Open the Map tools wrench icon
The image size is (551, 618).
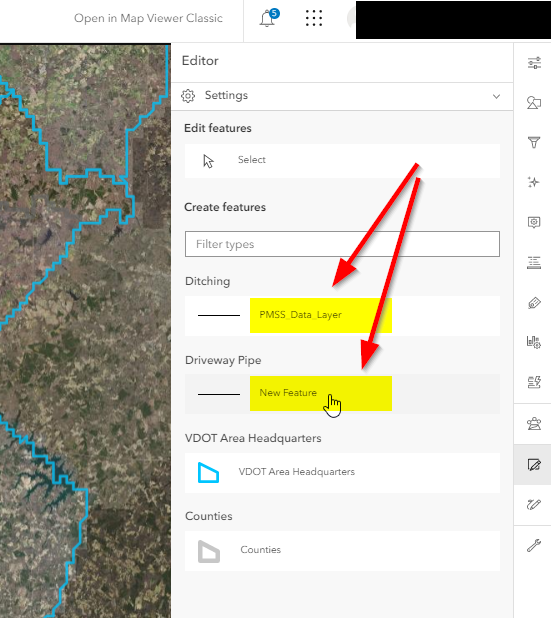pyautogui.click(x=534, y=545)
